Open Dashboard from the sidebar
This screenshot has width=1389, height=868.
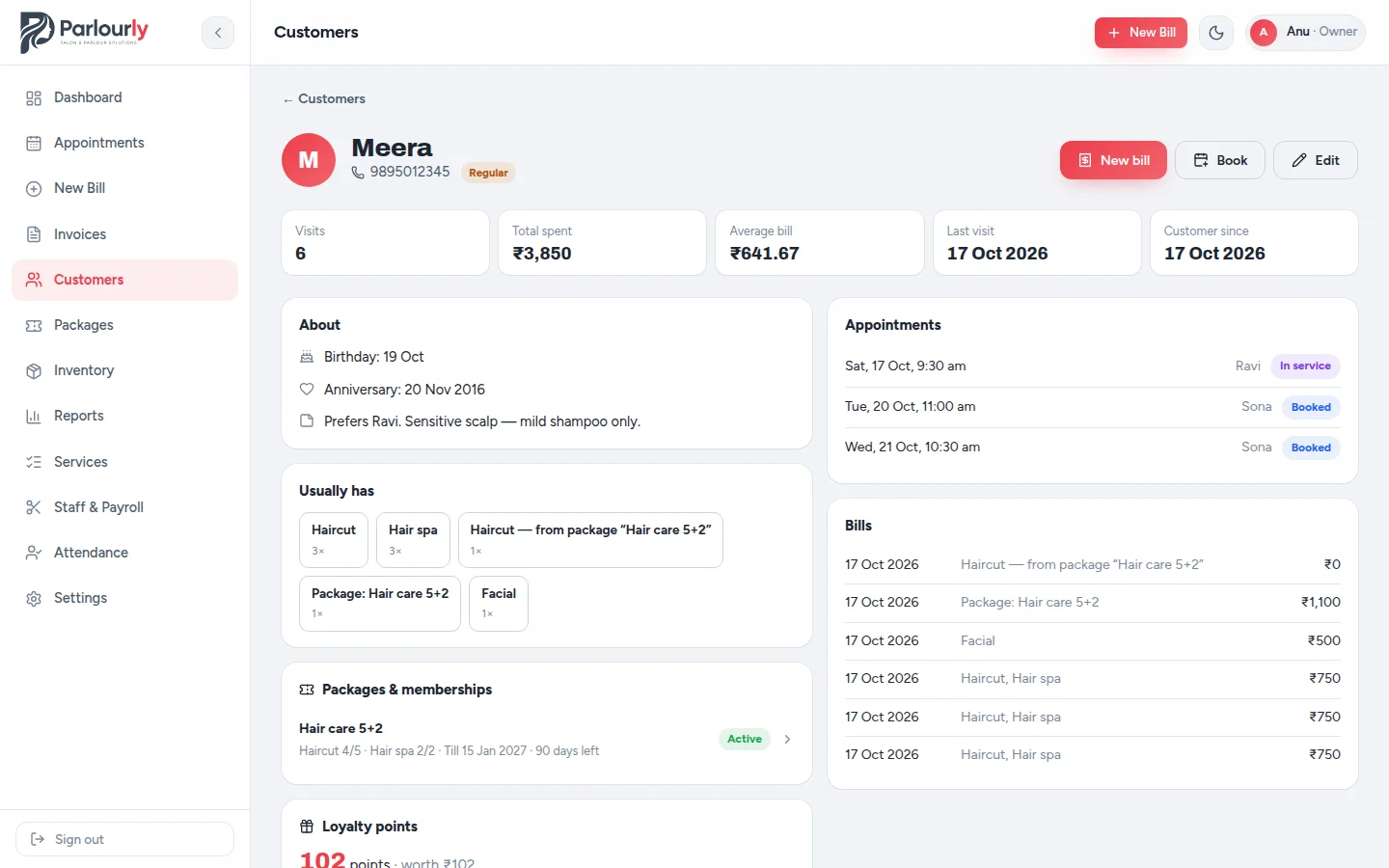[125, 97]
